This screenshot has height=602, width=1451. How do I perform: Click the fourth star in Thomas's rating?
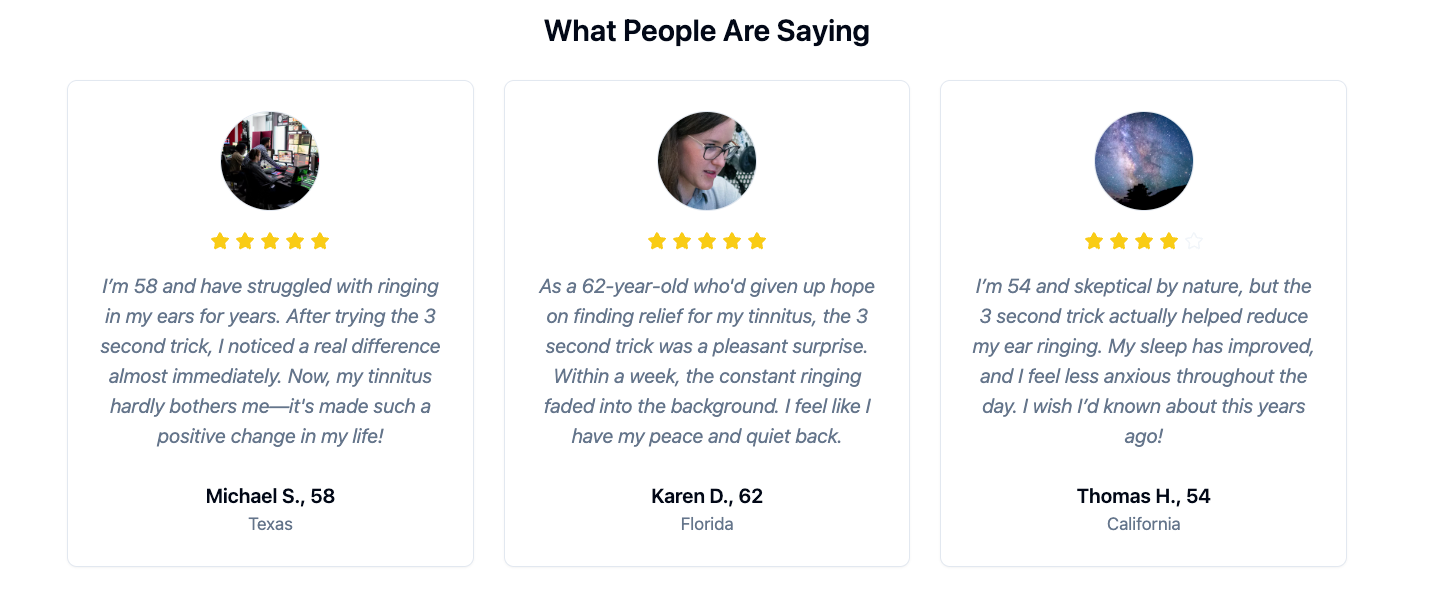click(x=1169, y=241)
